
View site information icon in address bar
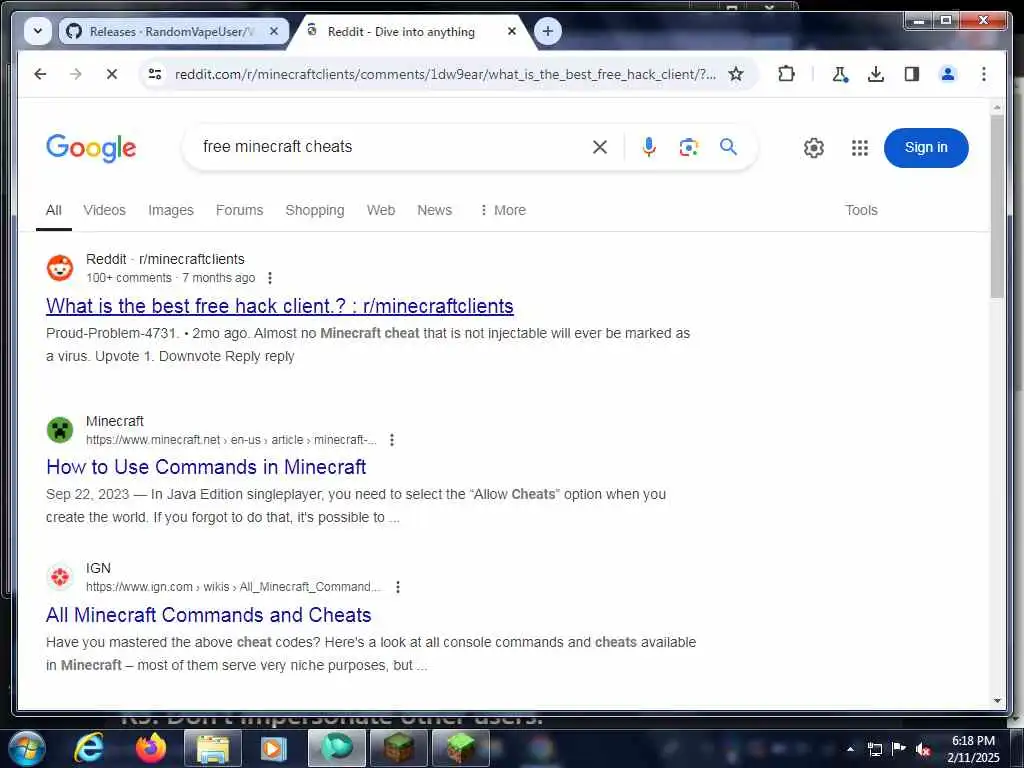[155, 74]
